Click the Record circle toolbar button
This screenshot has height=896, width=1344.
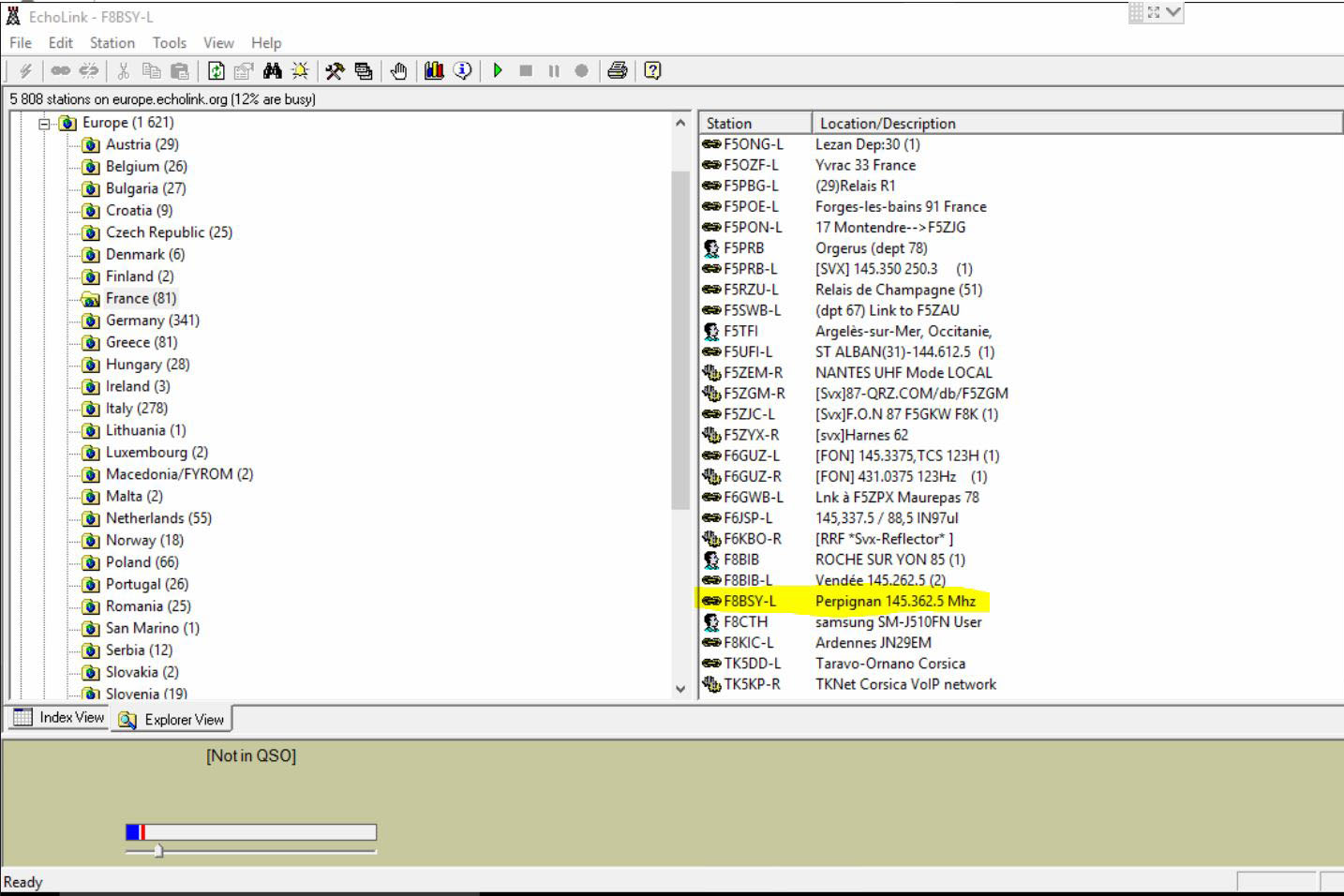click(x=582, y=70)
